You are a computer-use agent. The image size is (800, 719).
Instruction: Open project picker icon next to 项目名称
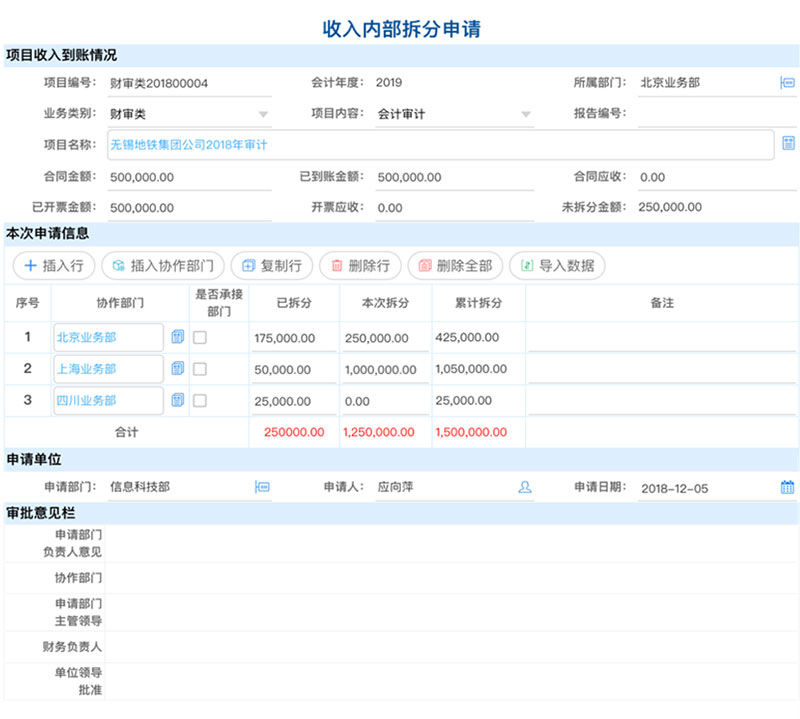click(x=788, y=144)
